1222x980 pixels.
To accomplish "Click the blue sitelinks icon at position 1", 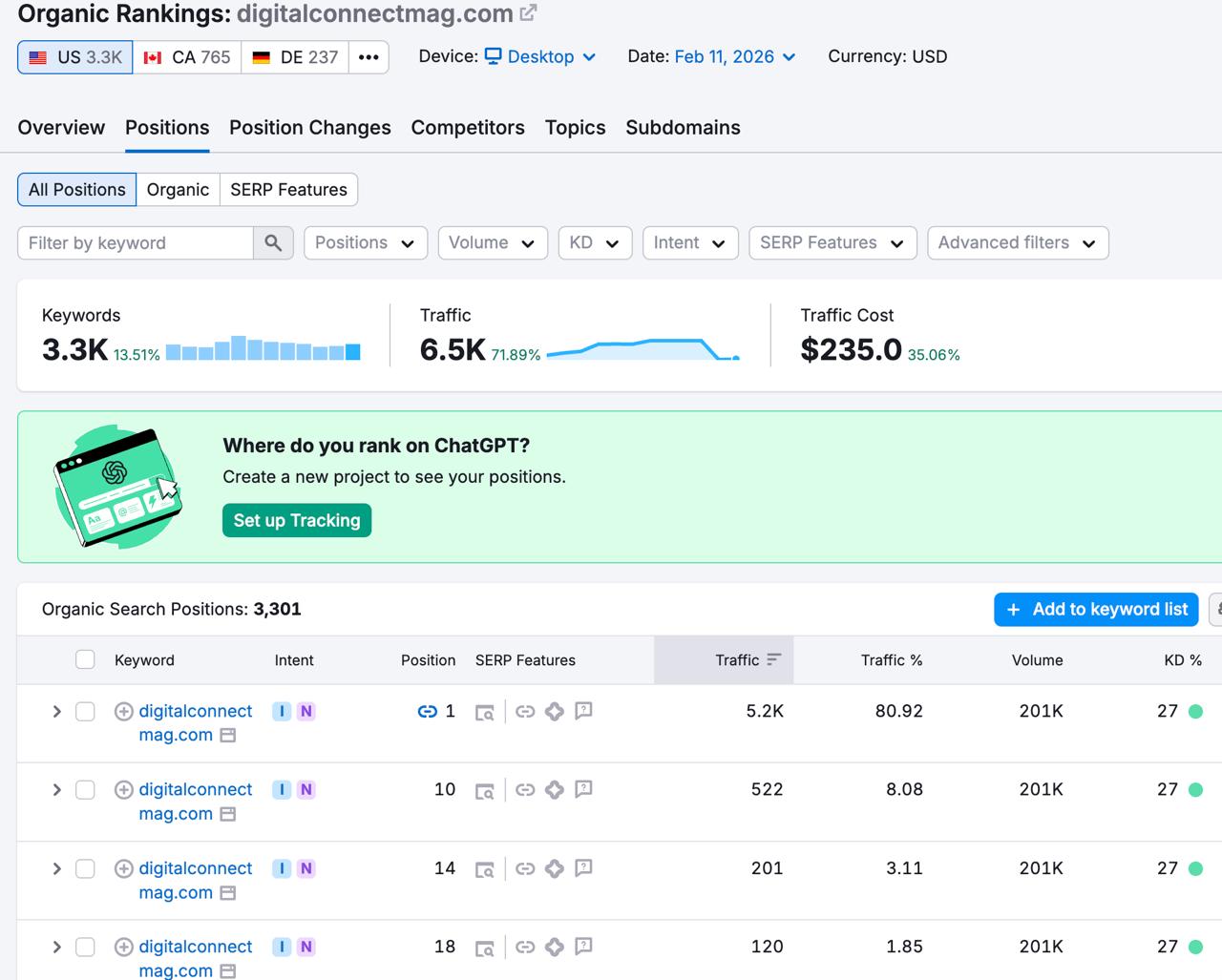I will pyautogui.click(x=427, y=711).
